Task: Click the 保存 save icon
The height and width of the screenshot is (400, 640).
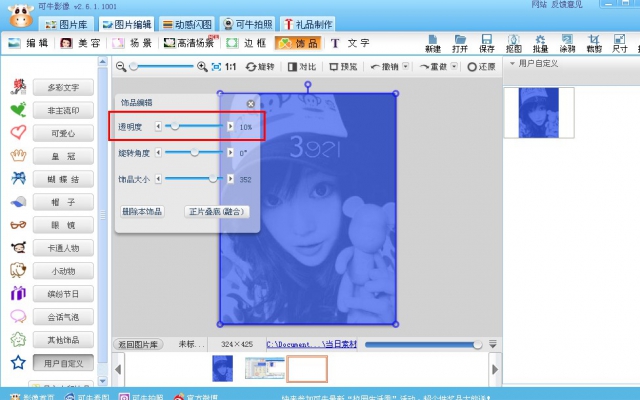Action: (487, 44)
